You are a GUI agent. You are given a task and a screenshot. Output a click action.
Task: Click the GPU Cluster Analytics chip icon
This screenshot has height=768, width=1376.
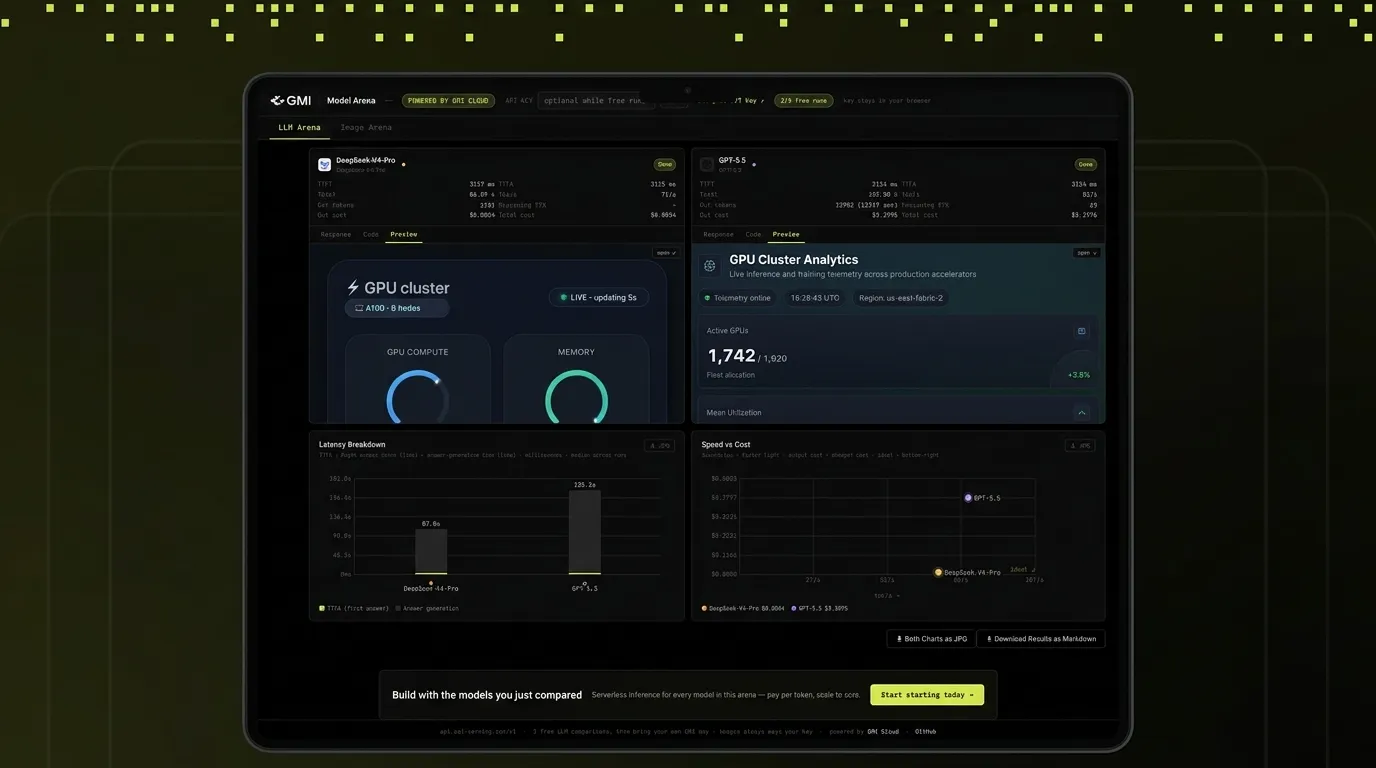[710, 265]
